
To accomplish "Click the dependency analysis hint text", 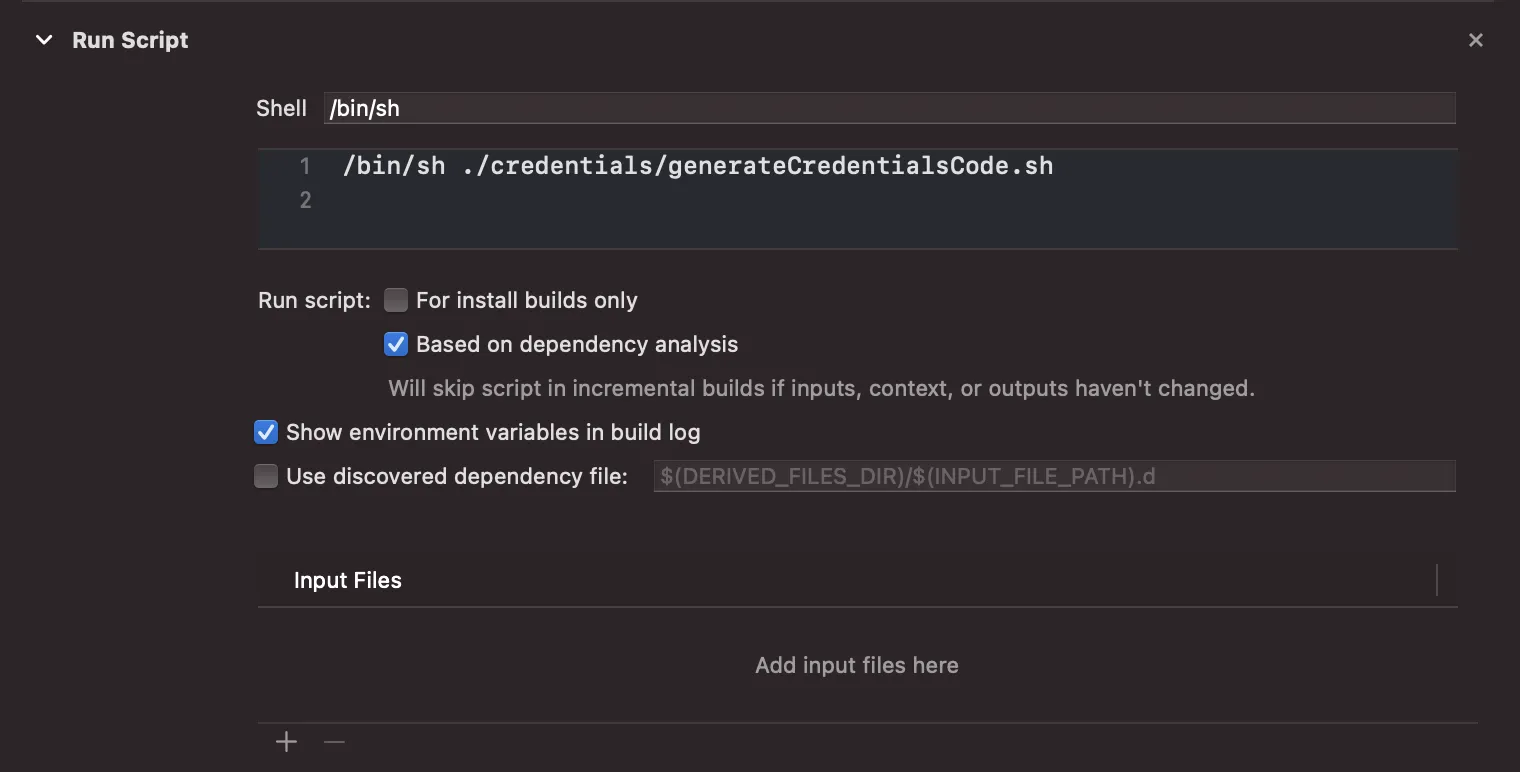I will pyautogui.click(x=820, y=388).
